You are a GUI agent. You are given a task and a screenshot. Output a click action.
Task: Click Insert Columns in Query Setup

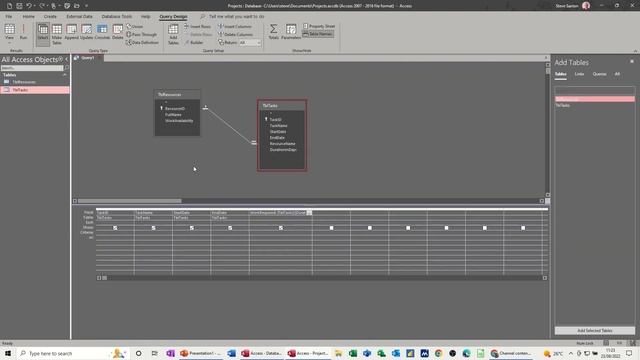point(235,26)
